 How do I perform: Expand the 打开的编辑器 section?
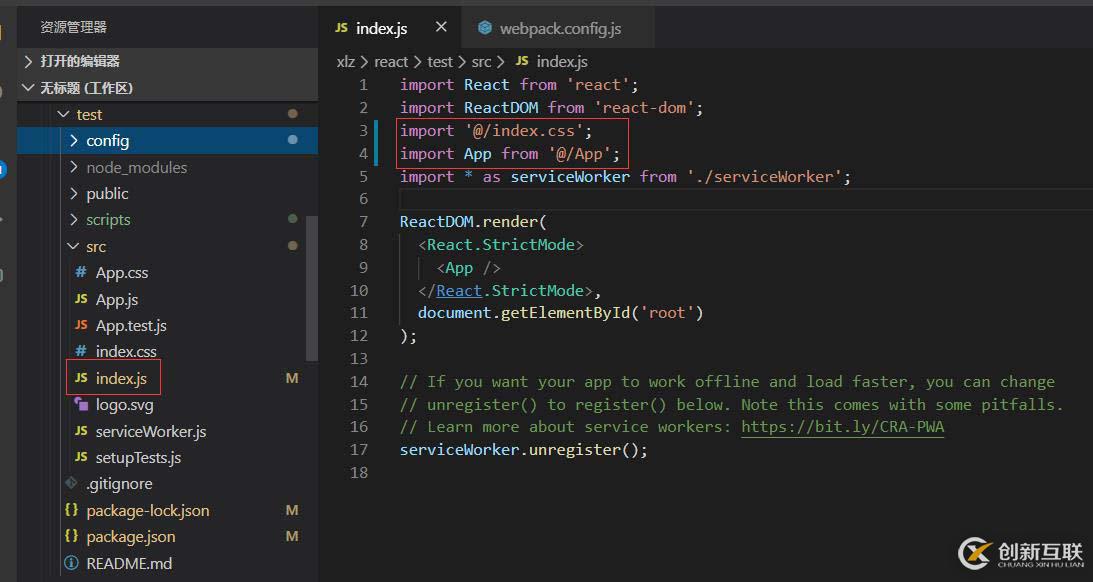pyautogui.click(x=167, y=61)
